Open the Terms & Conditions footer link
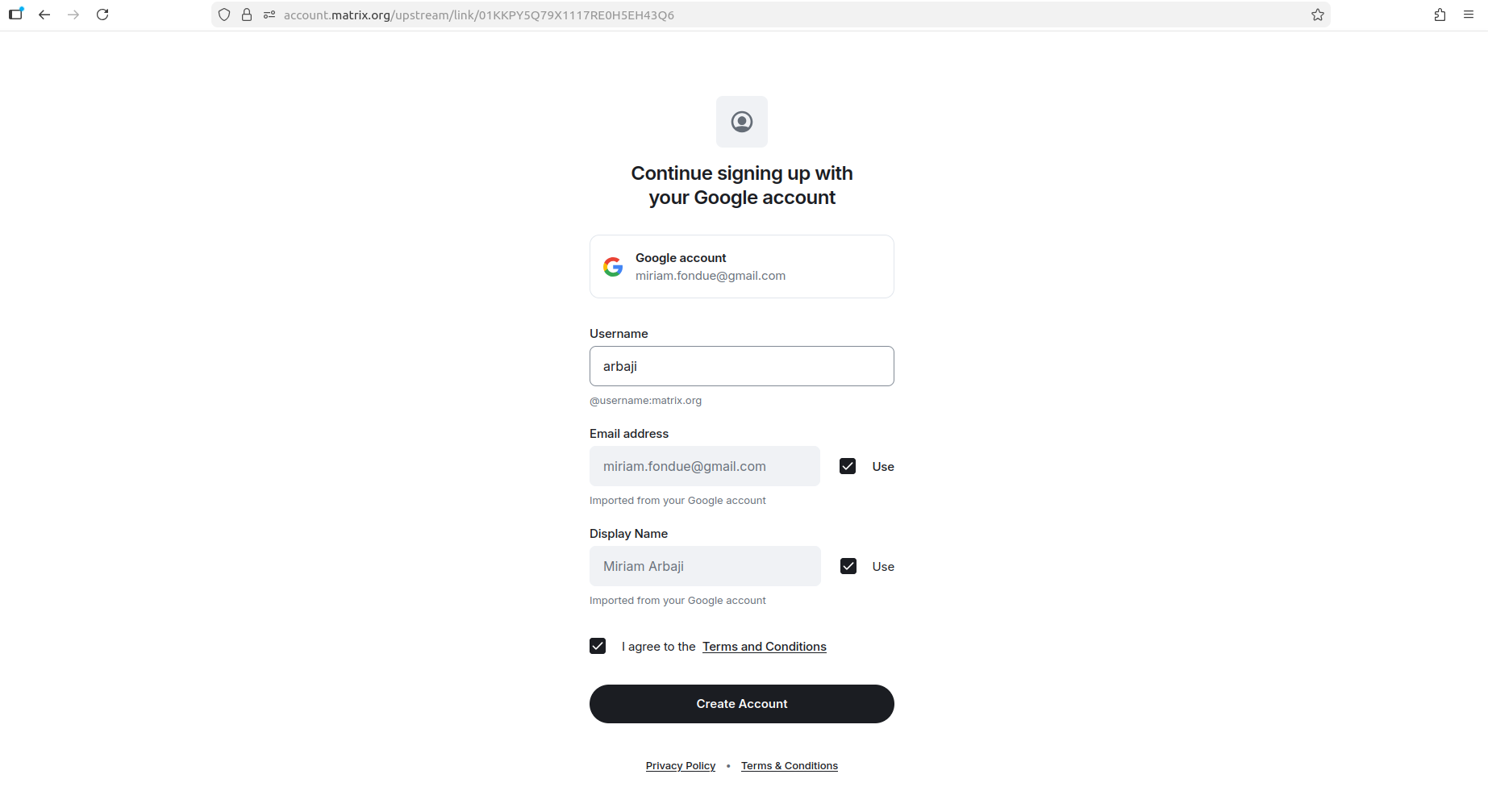The image size is (1488, 812). pos(789,766)
